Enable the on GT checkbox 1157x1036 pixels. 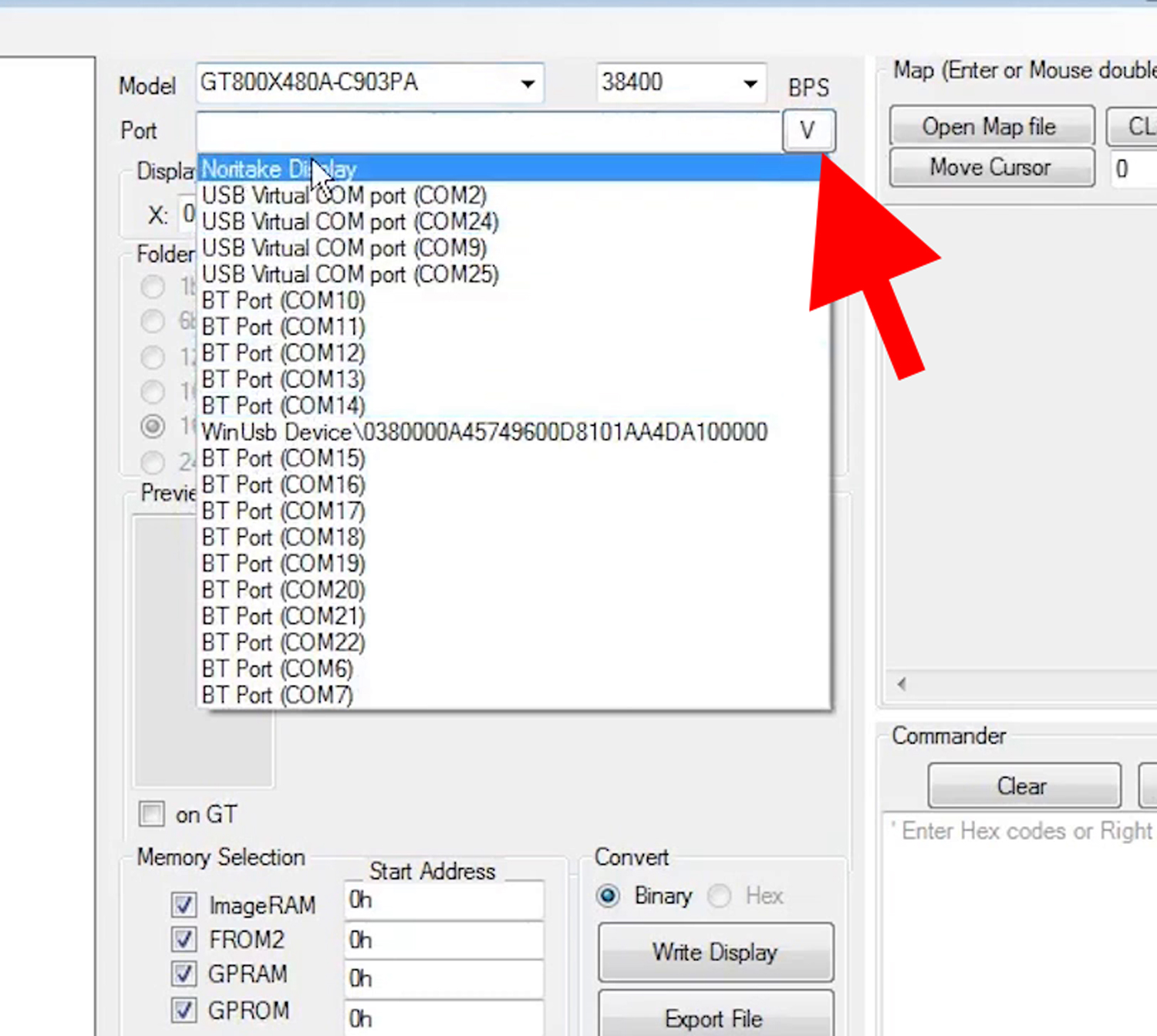pyautogui.click(x=152, y=814)
